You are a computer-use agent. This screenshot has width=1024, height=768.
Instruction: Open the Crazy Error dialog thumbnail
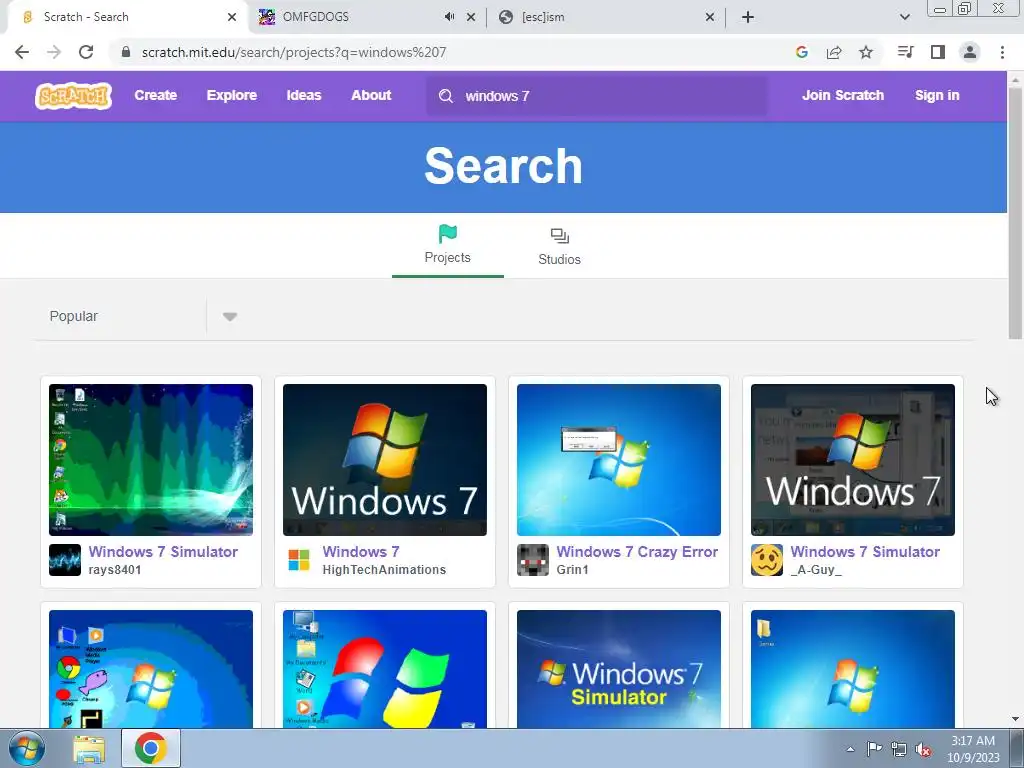[618, 460]
